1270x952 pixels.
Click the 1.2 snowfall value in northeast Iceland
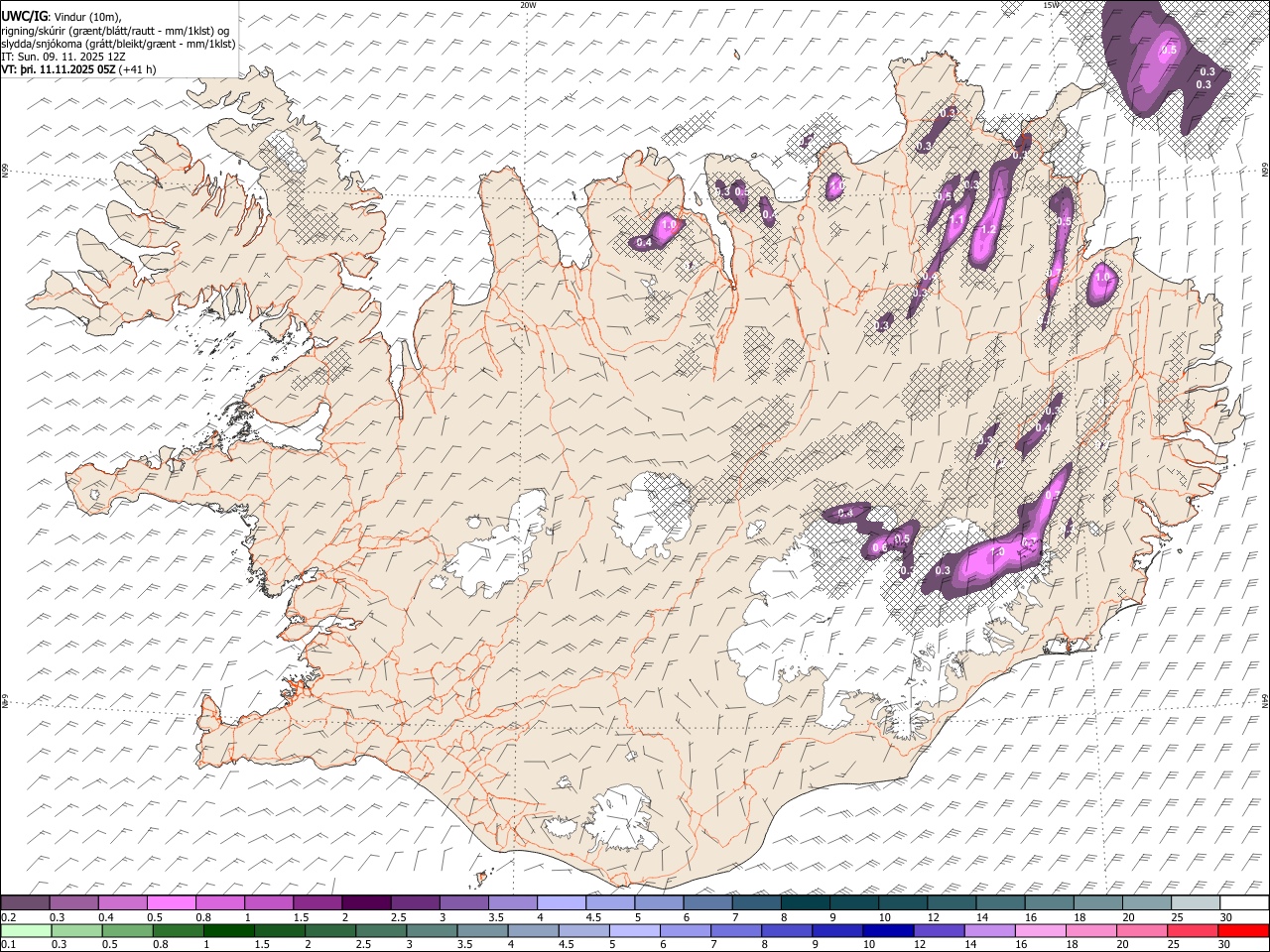987,230
